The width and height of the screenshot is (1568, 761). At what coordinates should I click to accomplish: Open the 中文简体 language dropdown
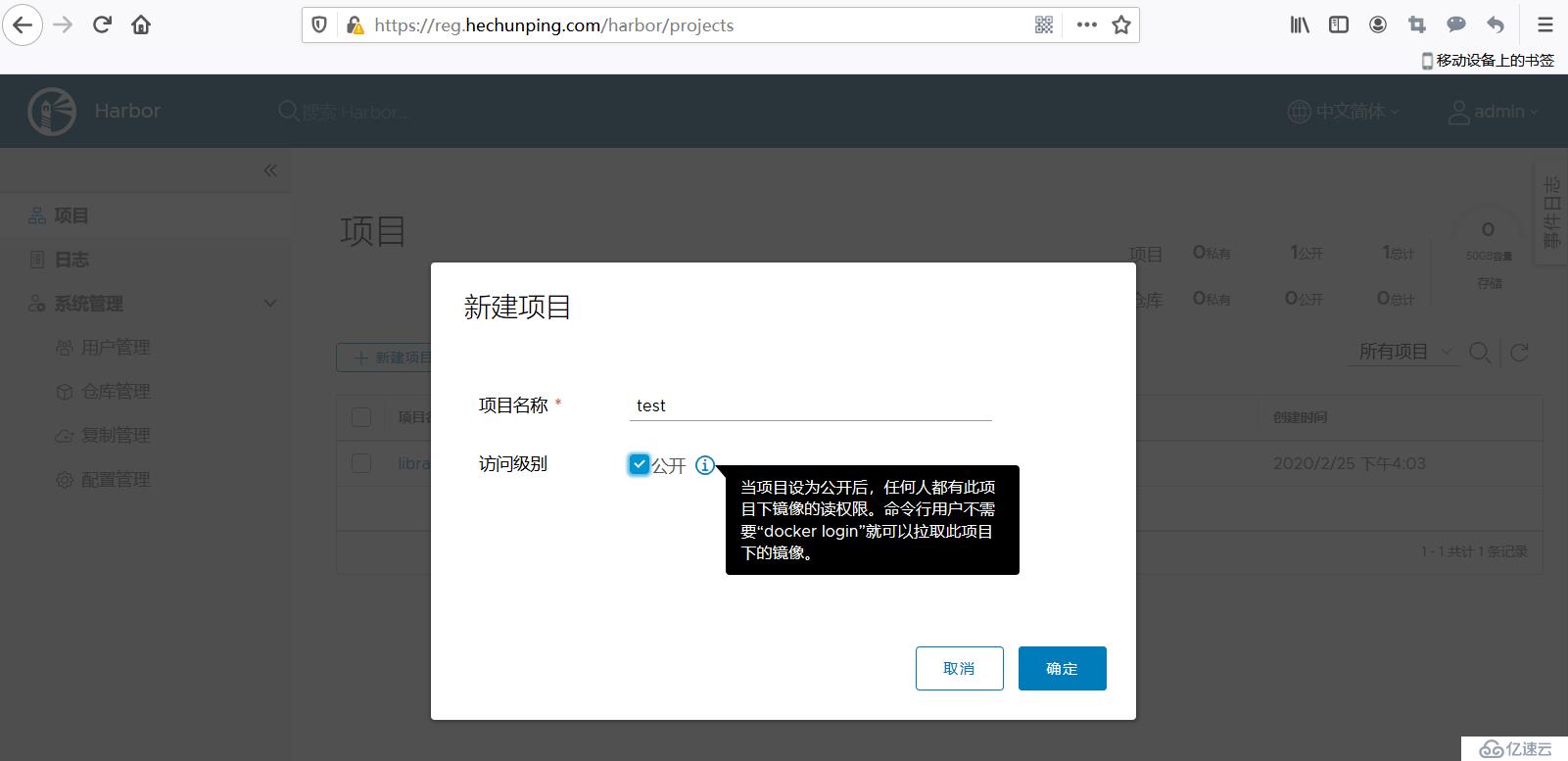[x=1343, y=112]
